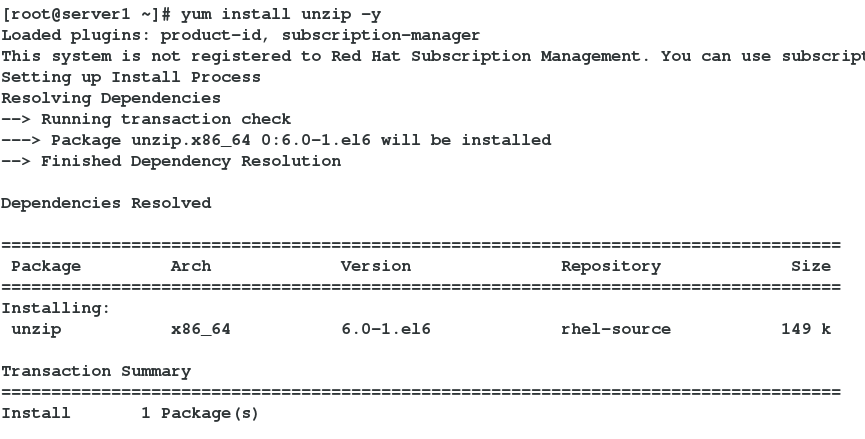Click the root@server1 shell prompt
The image size is (865, 439).
[87, 14]
